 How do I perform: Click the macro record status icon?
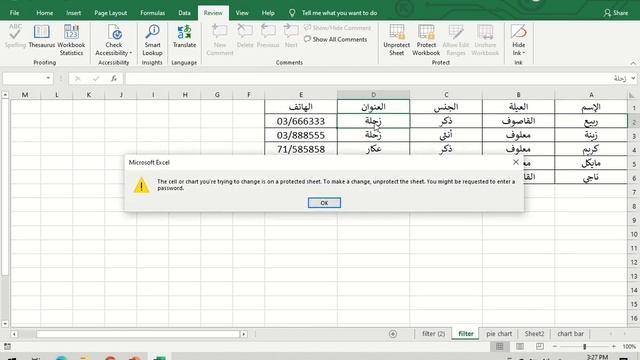coord(7,347)
